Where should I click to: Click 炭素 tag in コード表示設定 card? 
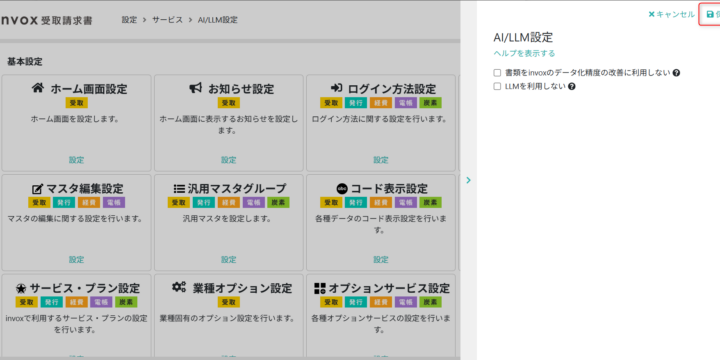[x=430, y=202]
